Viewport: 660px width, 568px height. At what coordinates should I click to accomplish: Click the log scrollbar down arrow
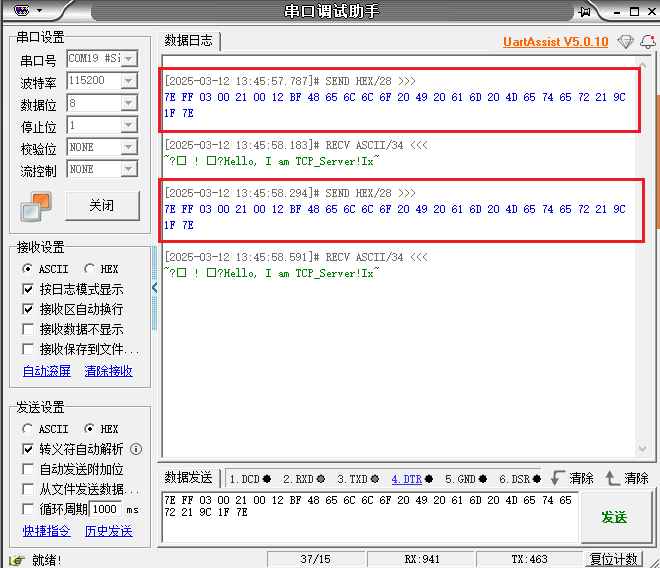pyautogui.click(x=642, y=449)
